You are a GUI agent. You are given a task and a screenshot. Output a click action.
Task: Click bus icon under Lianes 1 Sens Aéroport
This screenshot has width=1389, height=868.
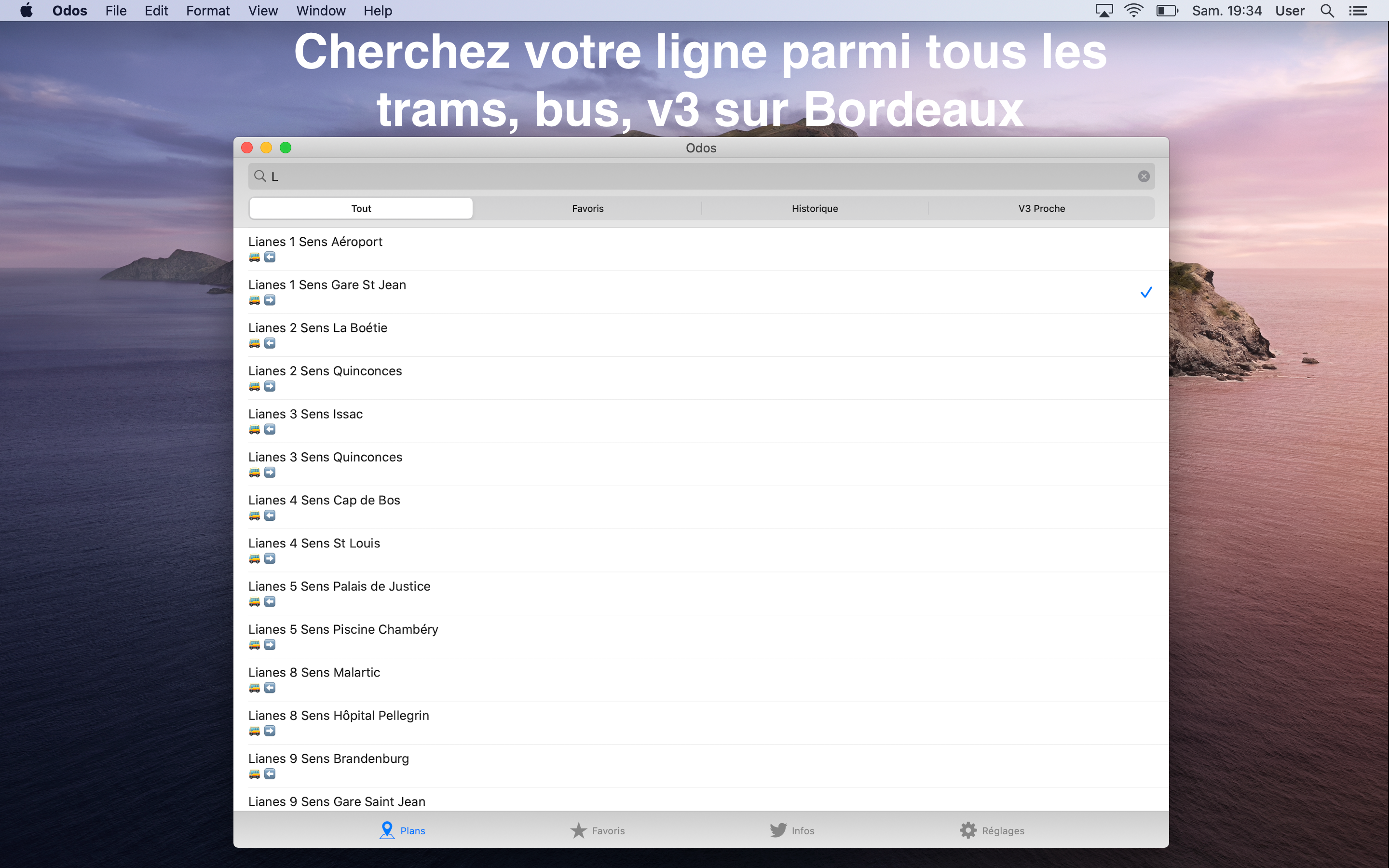[x=254, y=257]
